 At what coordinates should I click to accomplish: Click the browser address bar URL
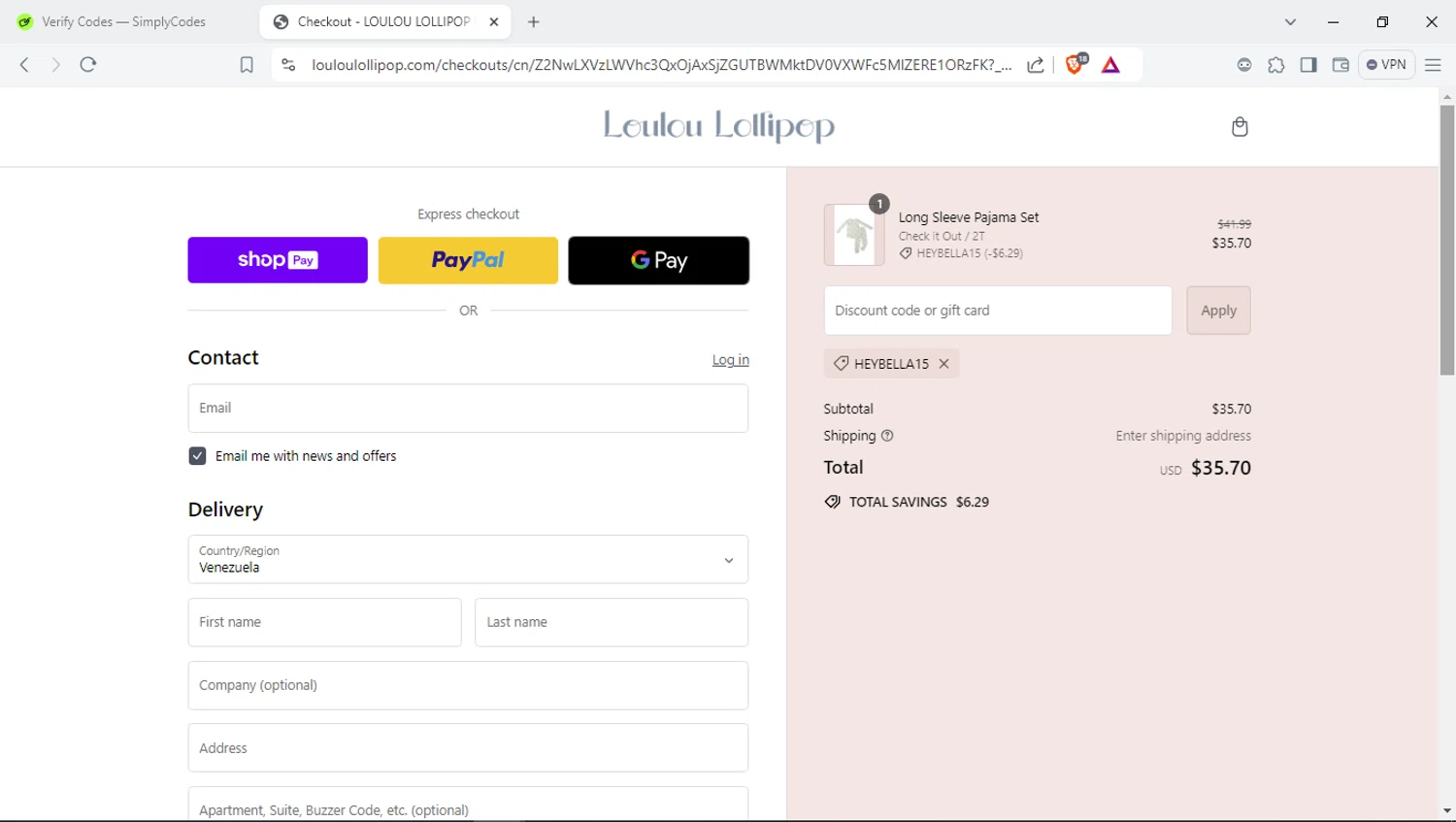[x=660, y=65]
